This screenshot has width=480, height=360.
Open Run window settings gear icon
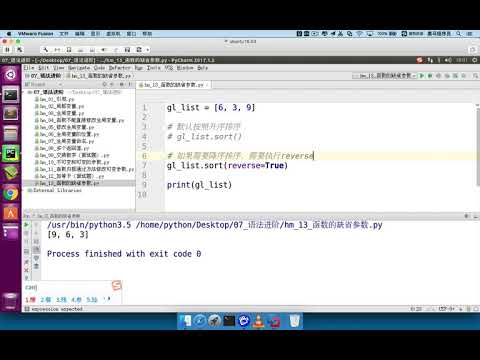click(466, 216)
